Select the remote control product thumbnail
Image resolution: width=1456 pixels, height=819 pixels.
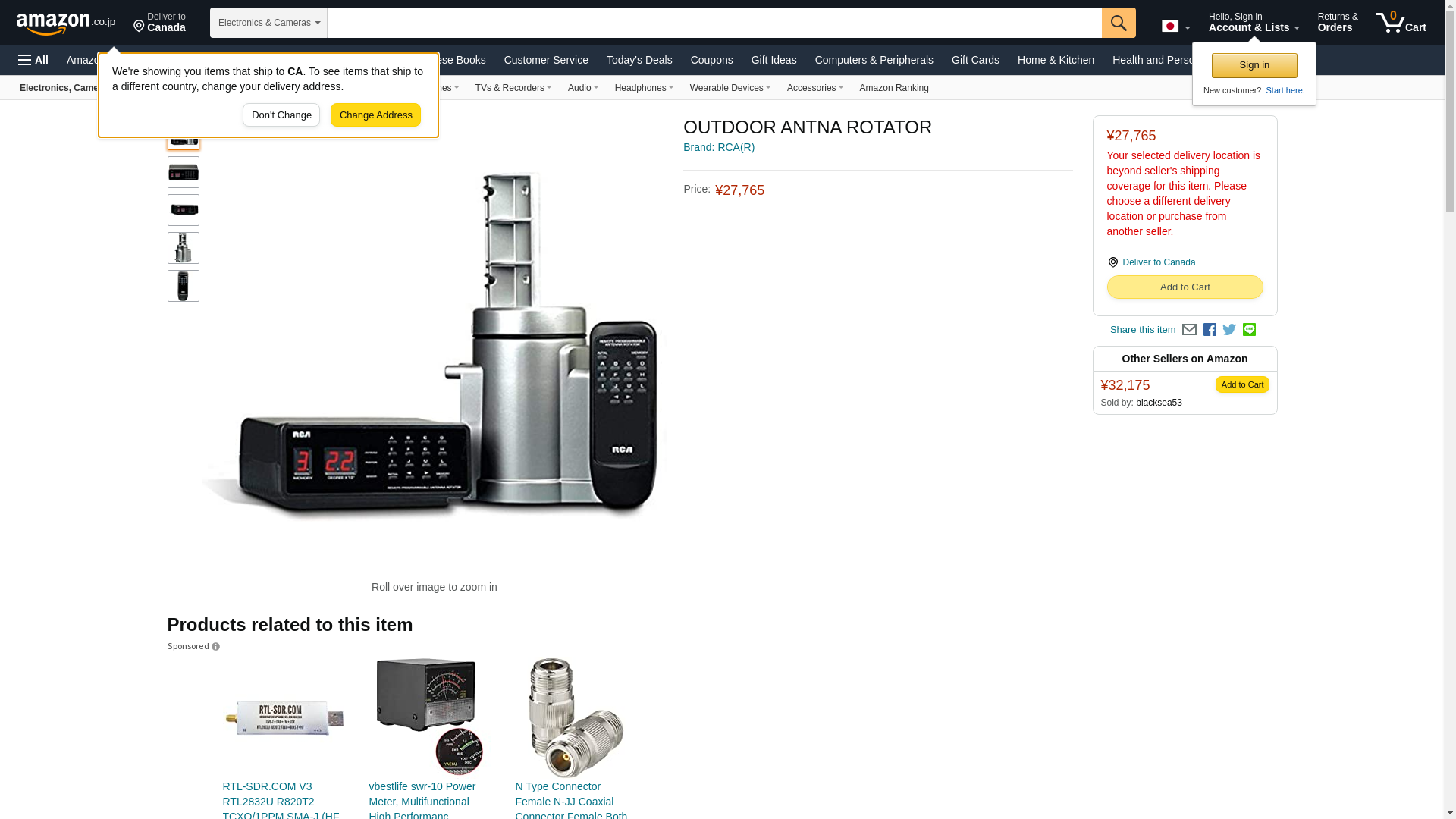[x=184, y=286]
